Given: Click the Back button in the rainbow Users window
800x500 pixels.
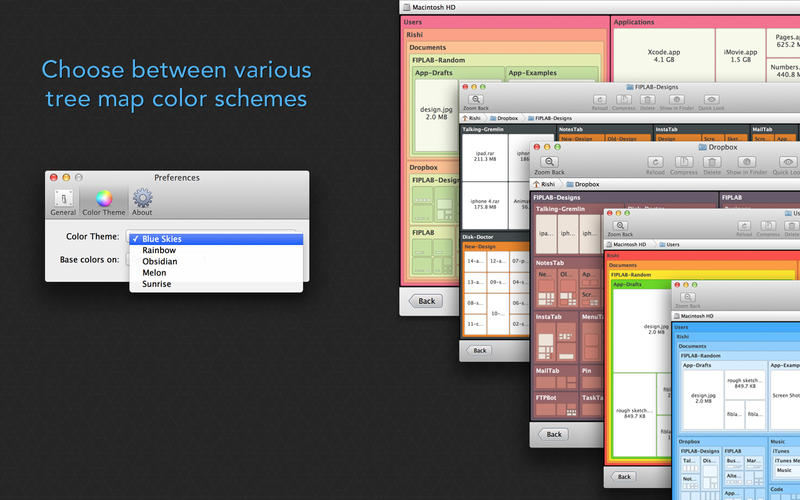Looking at the screenshot, I should tap(624, 477).
